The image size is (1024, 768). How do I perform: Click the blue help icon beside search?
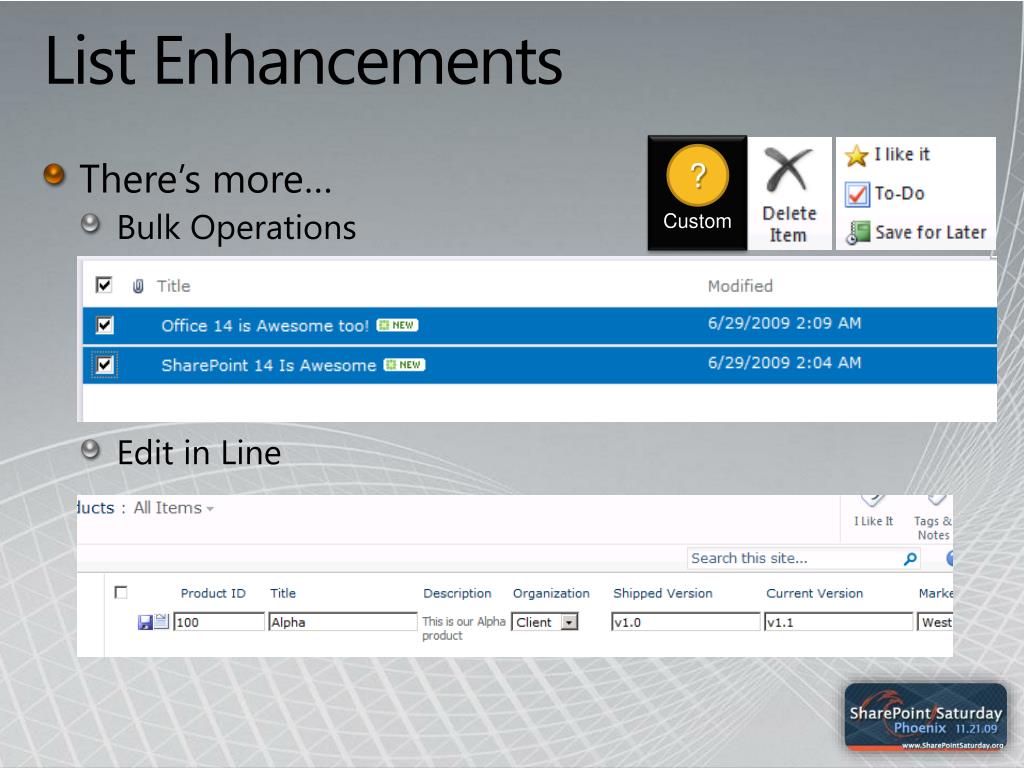950,558
